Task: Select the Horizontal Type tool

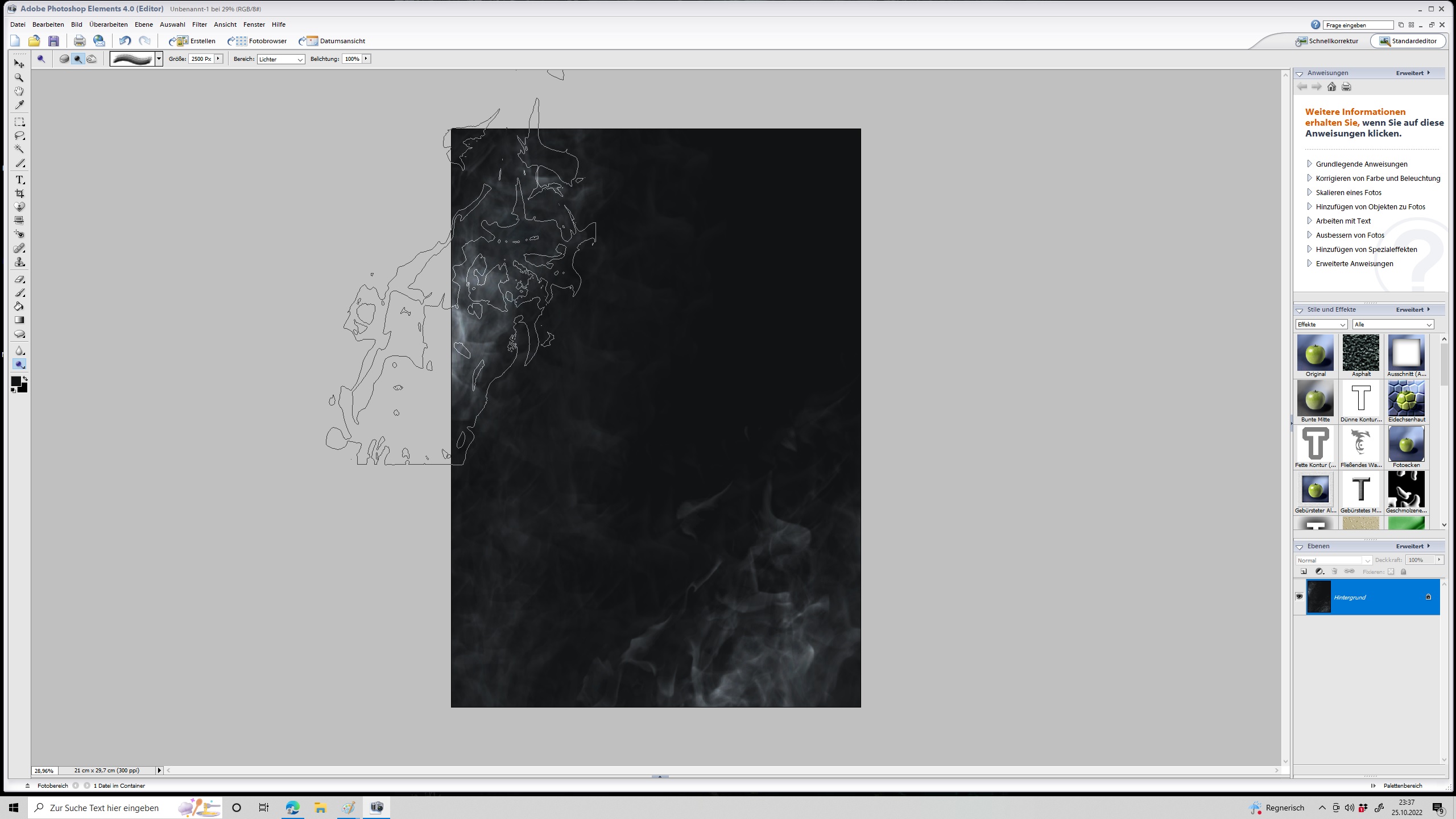Action: 19,180
